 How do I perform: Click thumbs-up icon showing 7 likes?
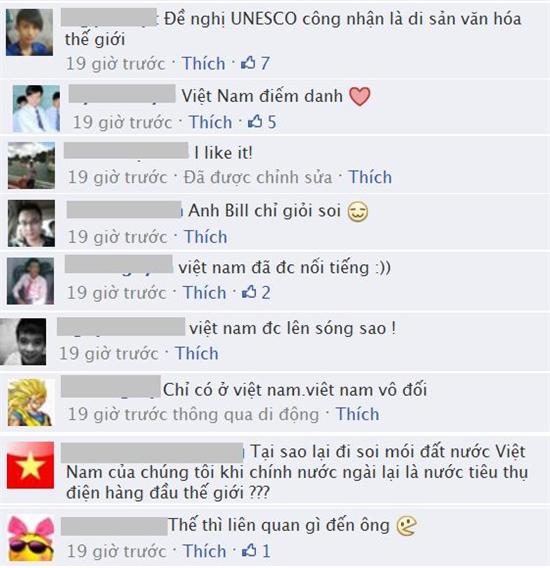(249, 63)
